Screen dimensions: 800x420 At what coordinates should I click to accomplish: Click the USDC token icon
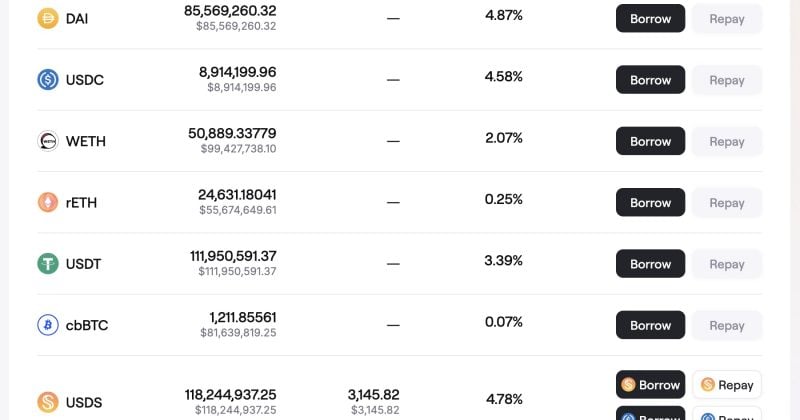point(48,80)
